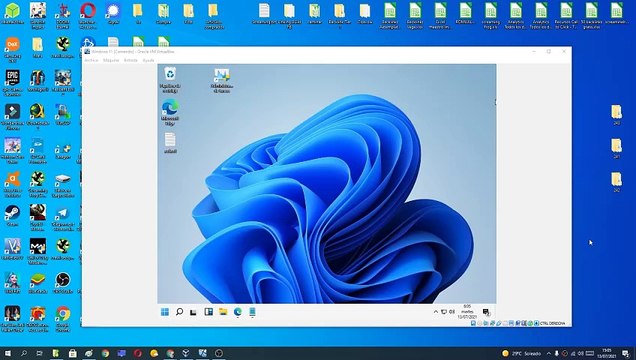Select the Telegram desktop shortcut
636x360 pixels.
pyautogui.click(x=63, y=218)
